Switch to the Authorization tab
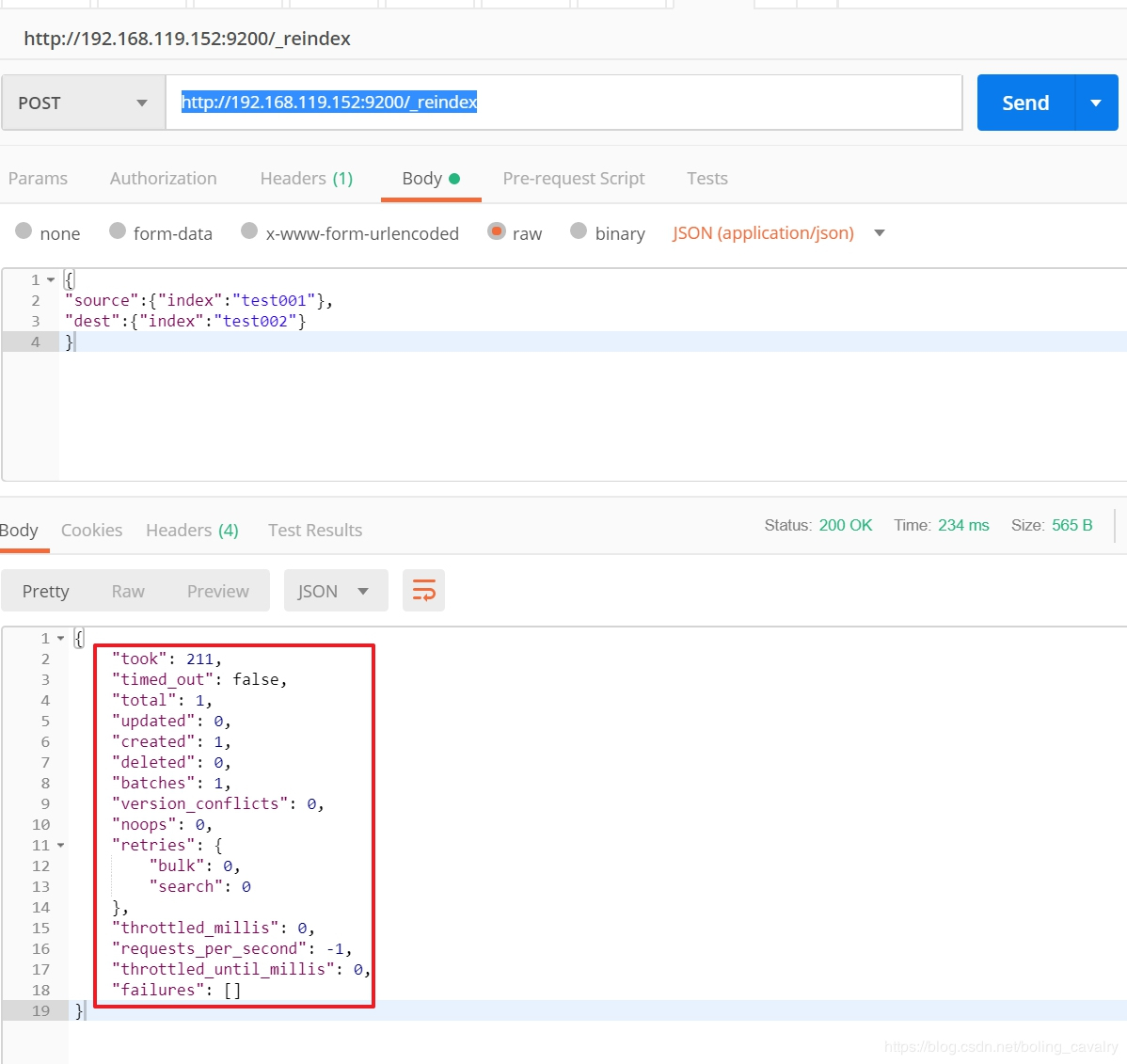This screenshot has width=1127, height=1064. (163, 179)
